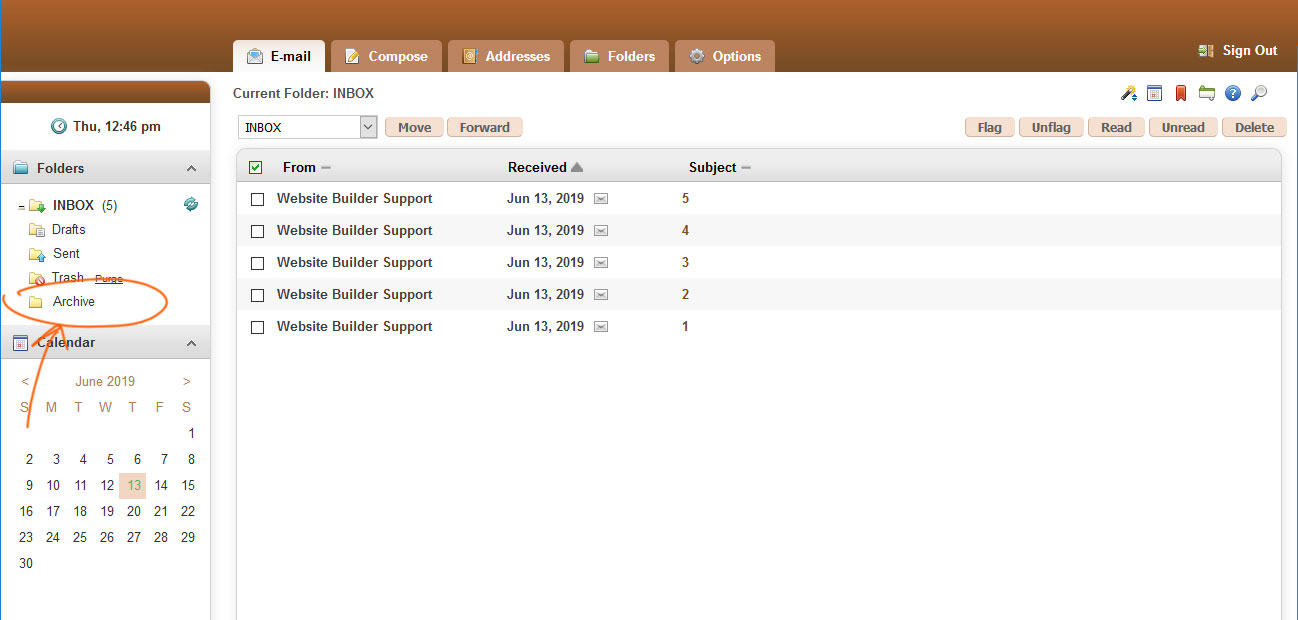Viewport: 1298px width, 620px height.
Task: Click the June 2019 calendar title
Action: tap(105, 382)
